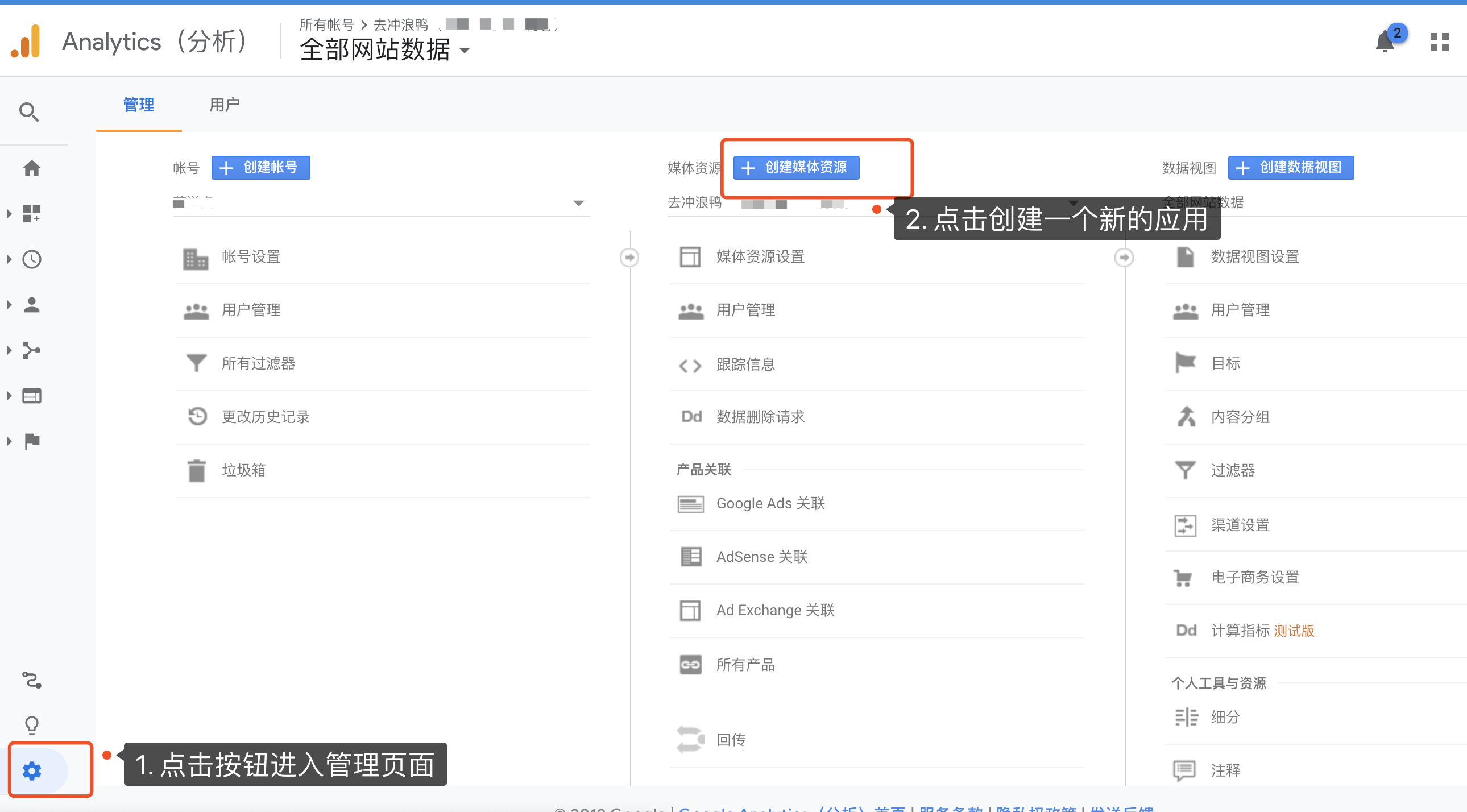This screenshot has width=1467, height=812.
Task: Open 跟踪信息 tracking info item
Action: [x=745, y=364]
